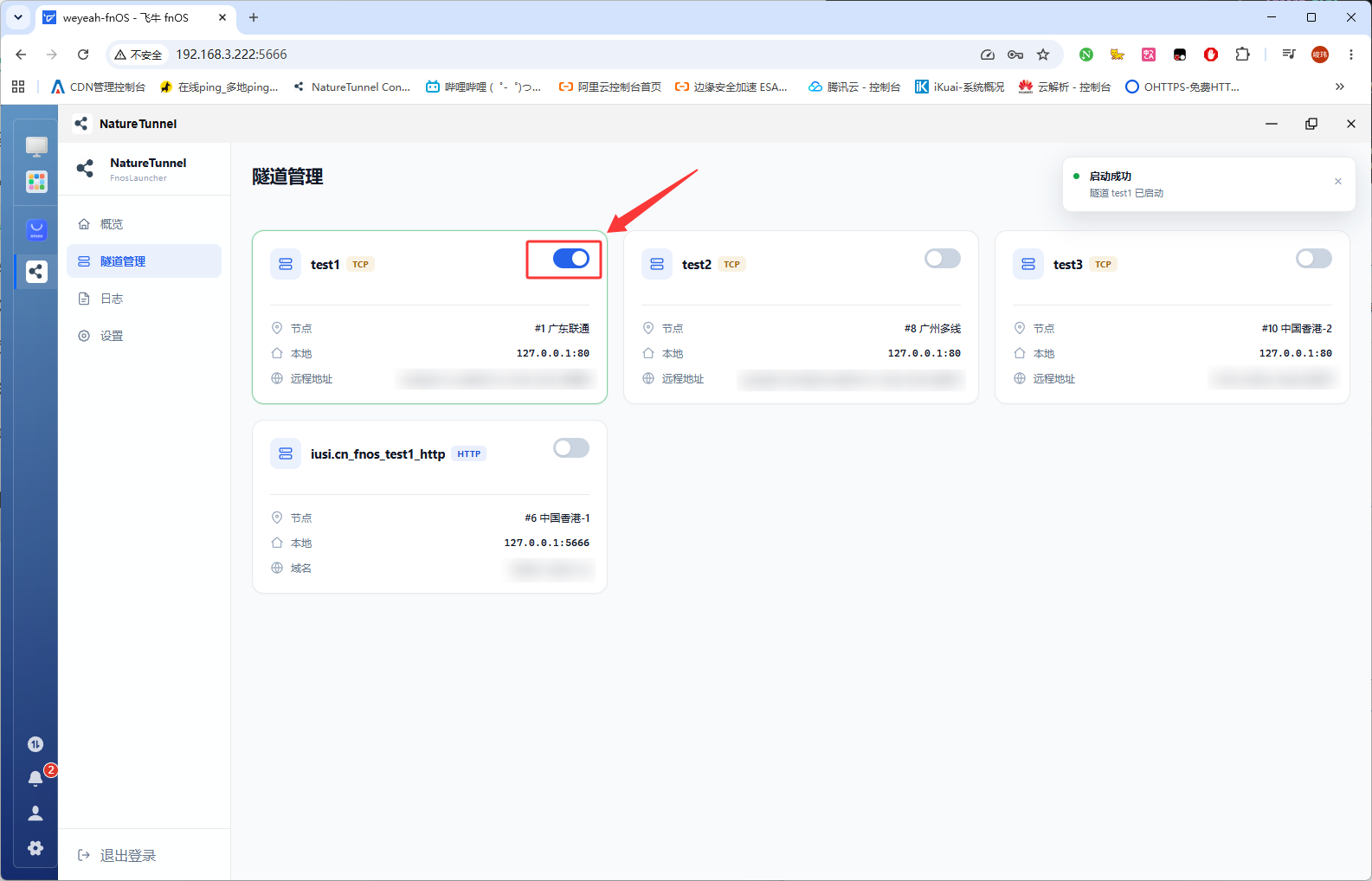Click node value #6 中国香港-1
The height and width of the screenshot is (881, 1372).
tap(557, 518)
